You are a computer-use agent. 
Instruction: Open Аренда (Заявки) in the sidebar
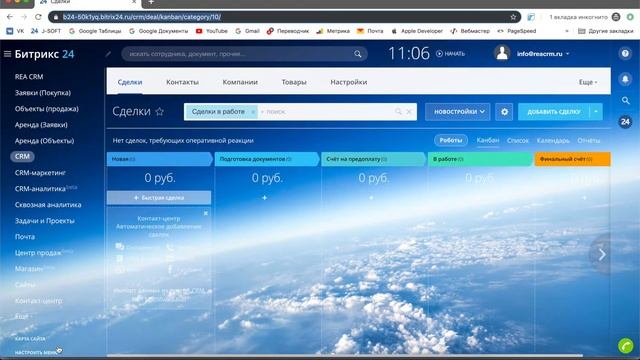(41, 124)
